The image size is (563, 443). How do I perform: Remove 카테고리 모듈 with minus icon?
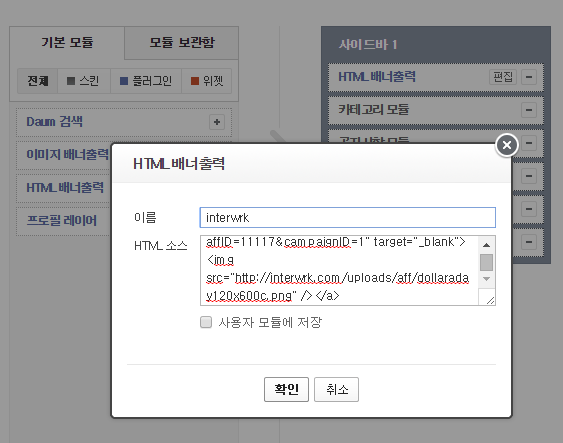[529, 110]
